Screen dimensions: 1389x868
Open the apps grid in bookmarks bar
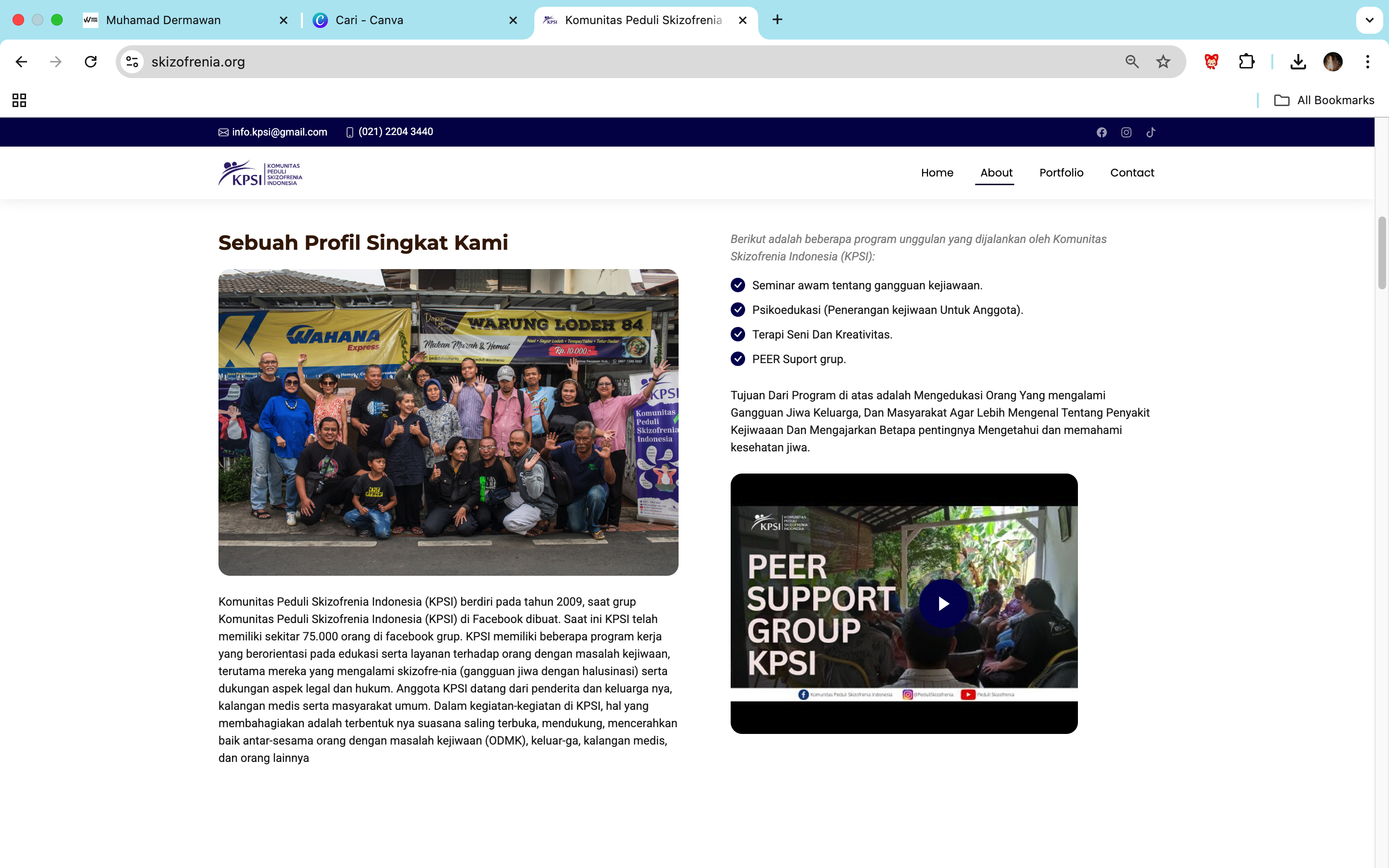(19, 100)
